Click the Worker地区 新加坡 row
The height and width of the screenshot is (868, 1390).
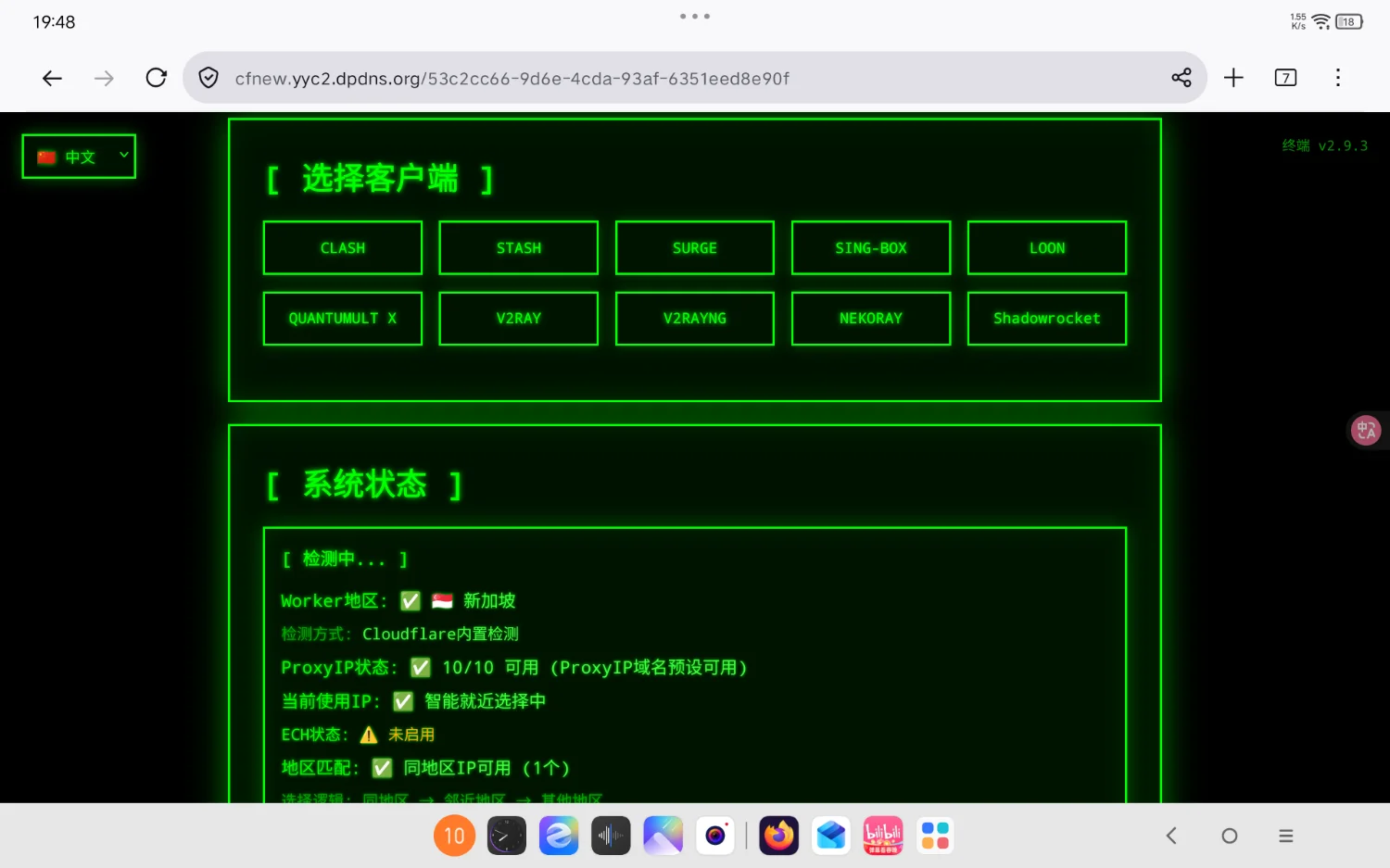point(398,601)
